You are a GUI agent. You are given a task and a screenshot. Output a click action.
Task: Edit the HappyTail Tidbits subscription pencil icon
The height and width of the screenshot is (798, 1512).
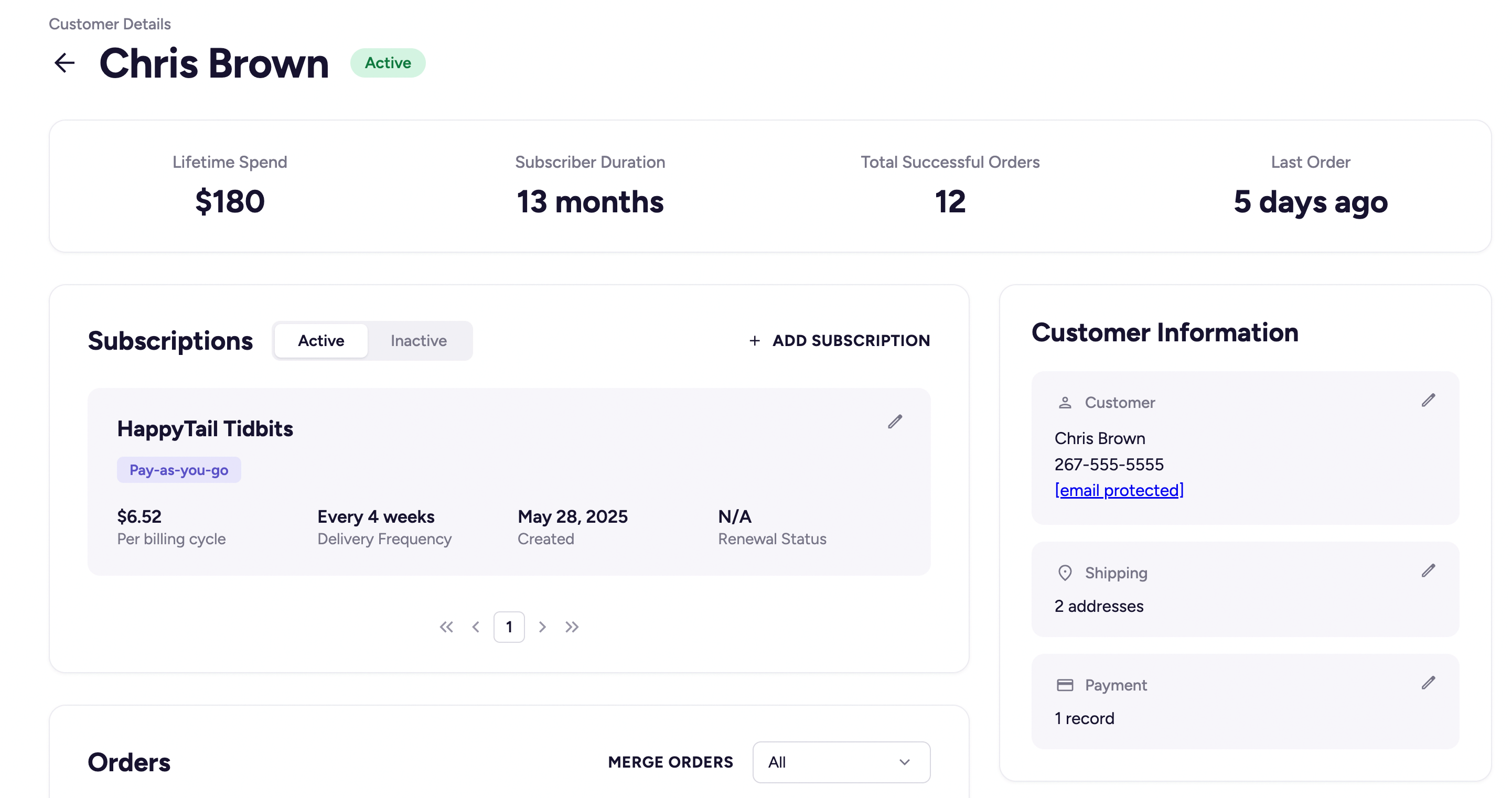point(895,422)
